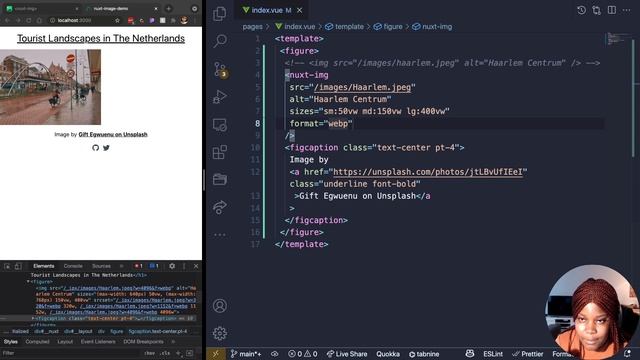
Task: Open the Remote Explorer view
Action: pyautogui.click(x=220, y=125)
